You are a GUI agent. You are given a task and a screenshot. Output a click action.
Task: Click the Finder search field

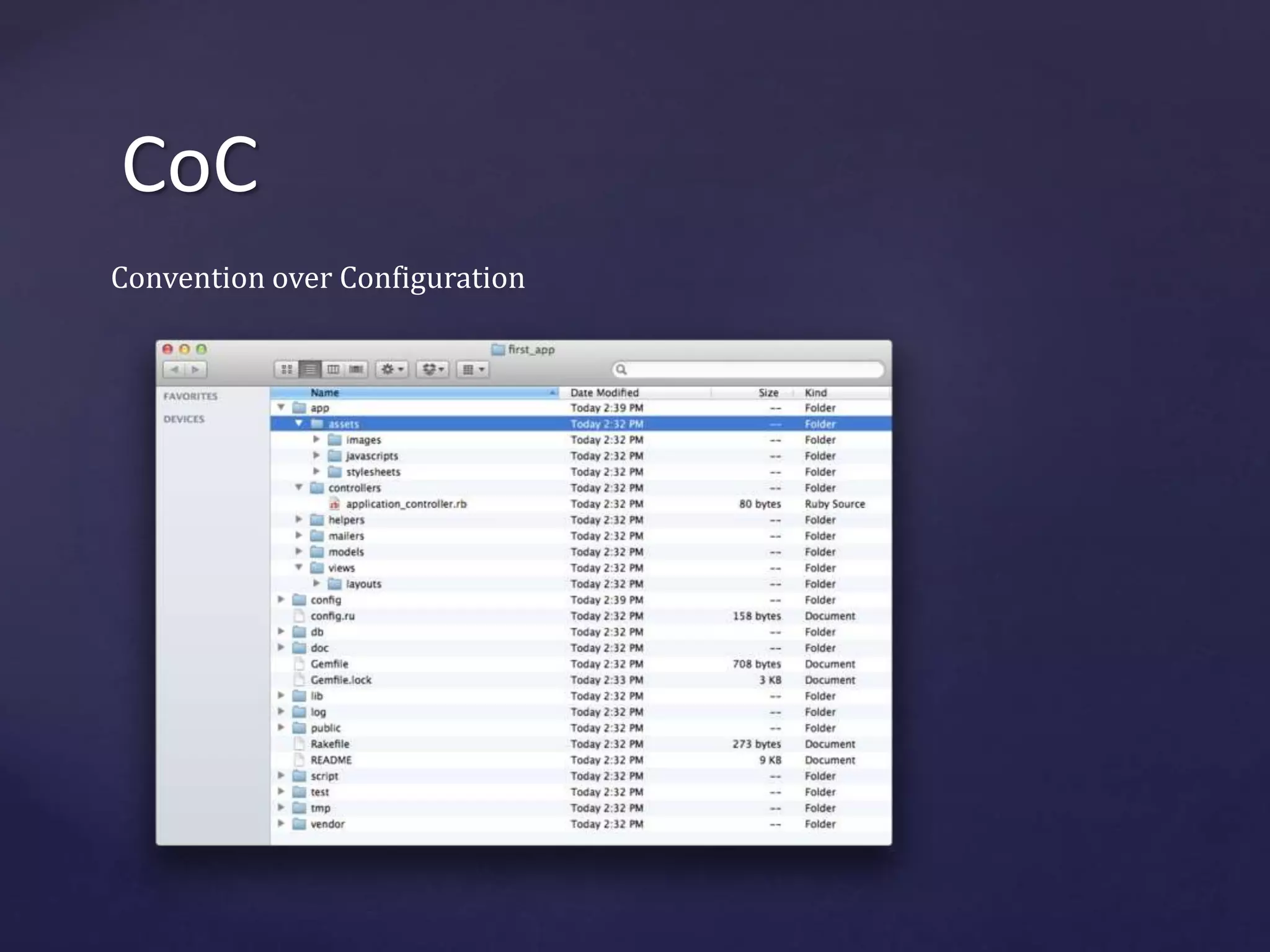tap(748, 369)
